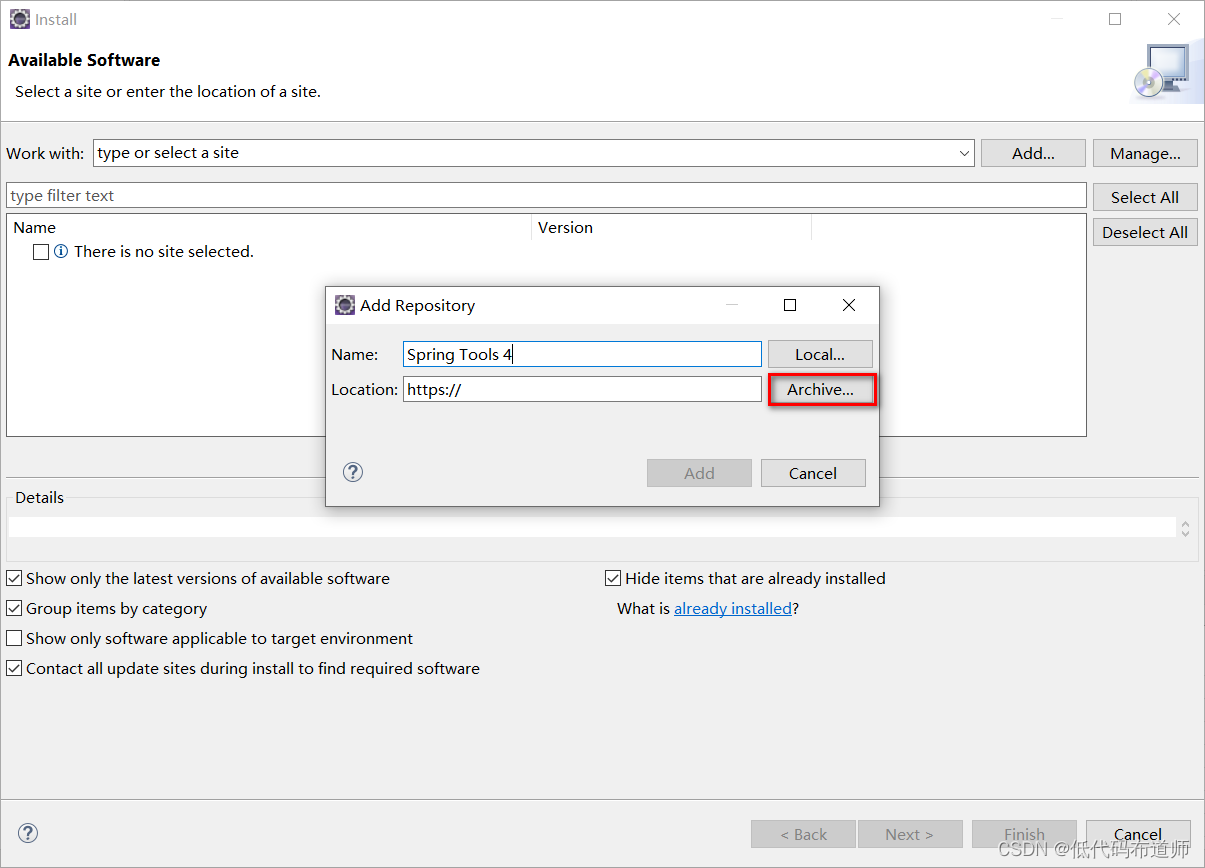
Task: Cancel the Add Repository dialog
Action: [813, 473]
